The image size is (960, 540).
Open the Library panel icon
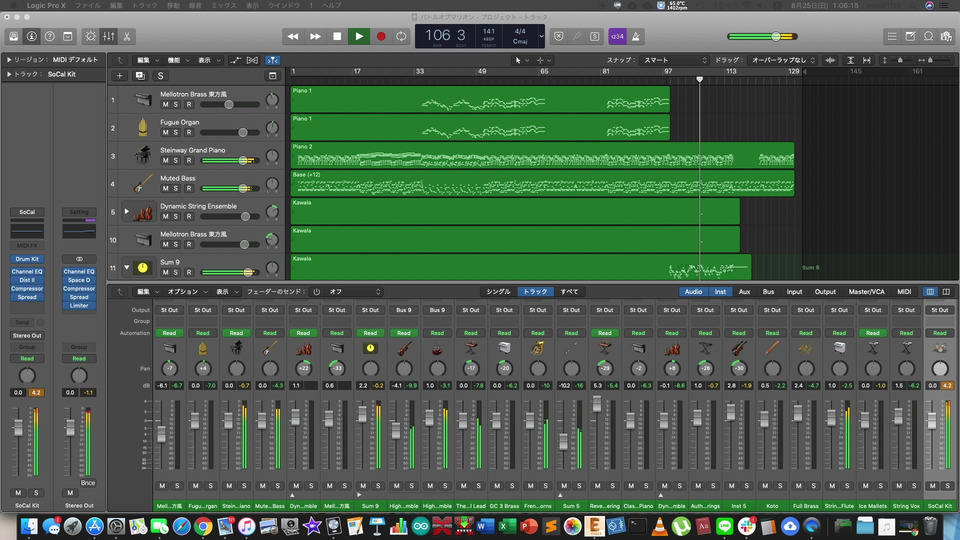[x=13, y=37]
